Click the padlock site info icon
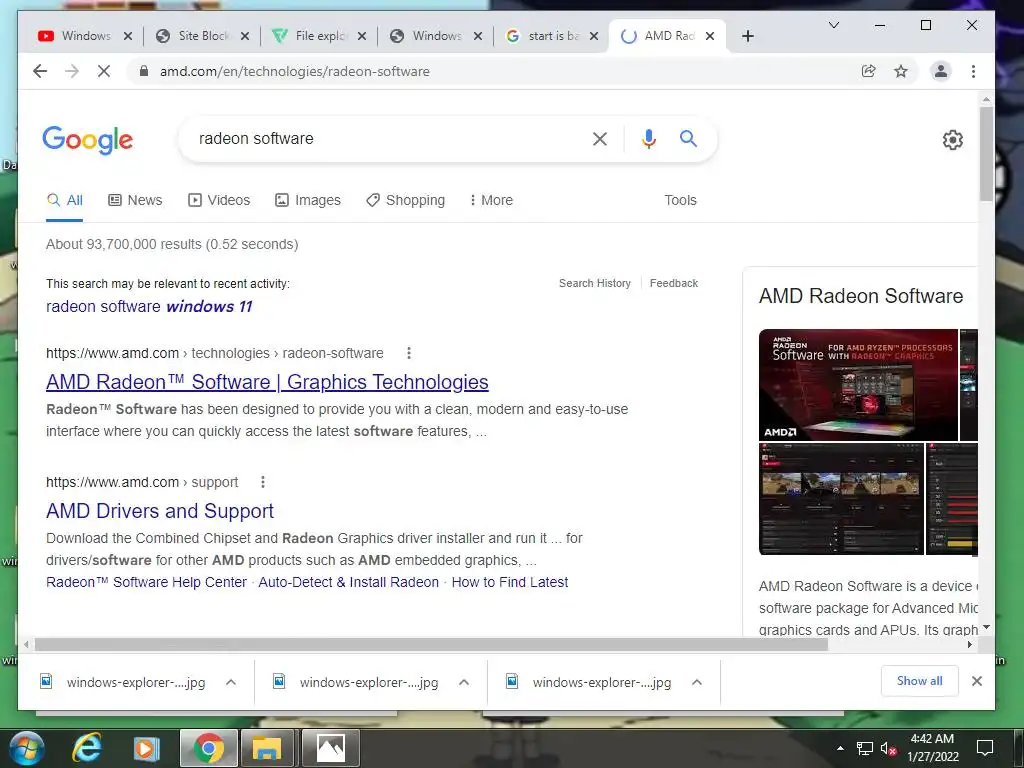Viewport: 1024px width, 768px height. [144, 71]
